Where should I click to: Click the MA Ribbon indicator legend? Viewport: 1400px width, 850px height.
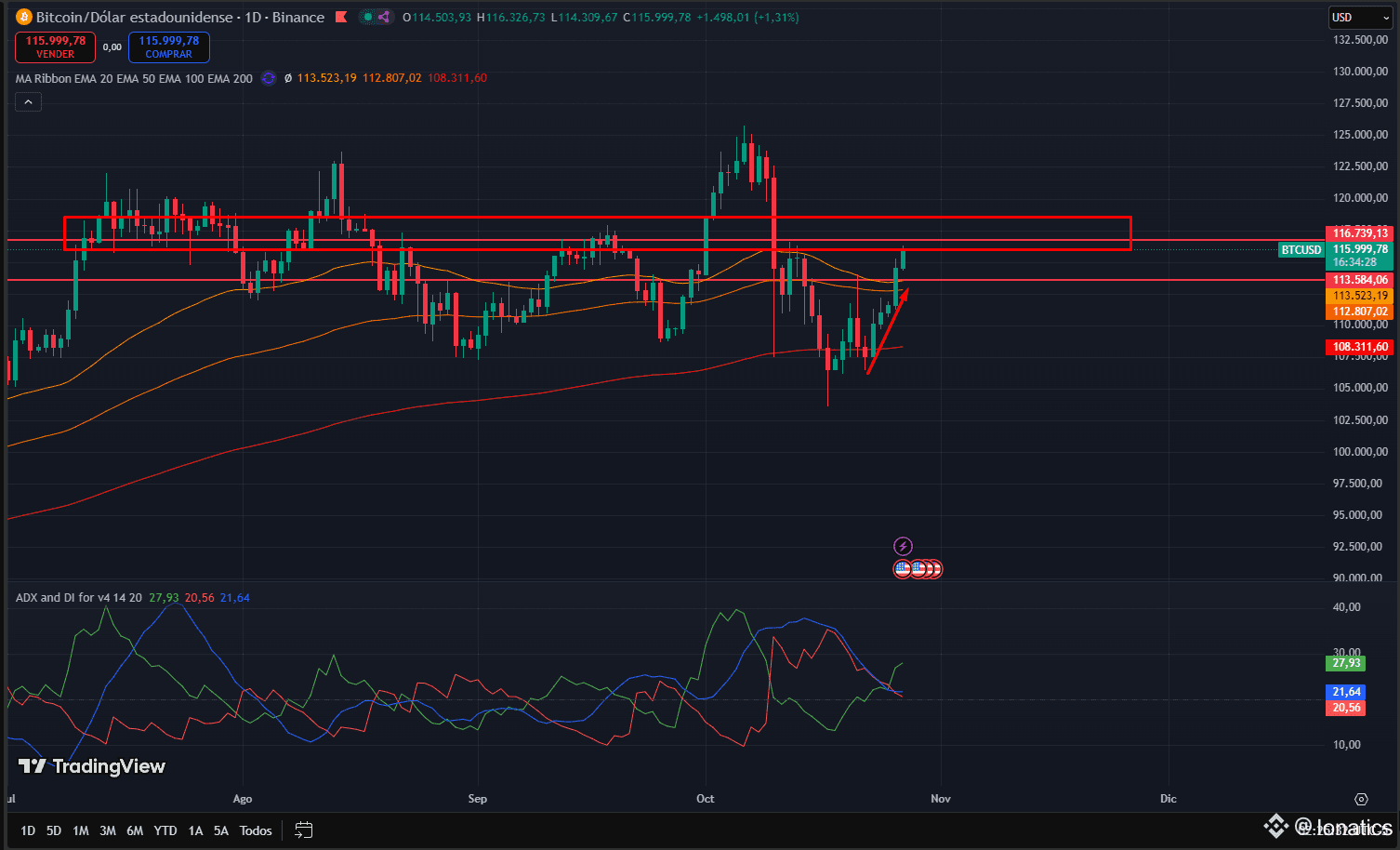click(134, 78)
